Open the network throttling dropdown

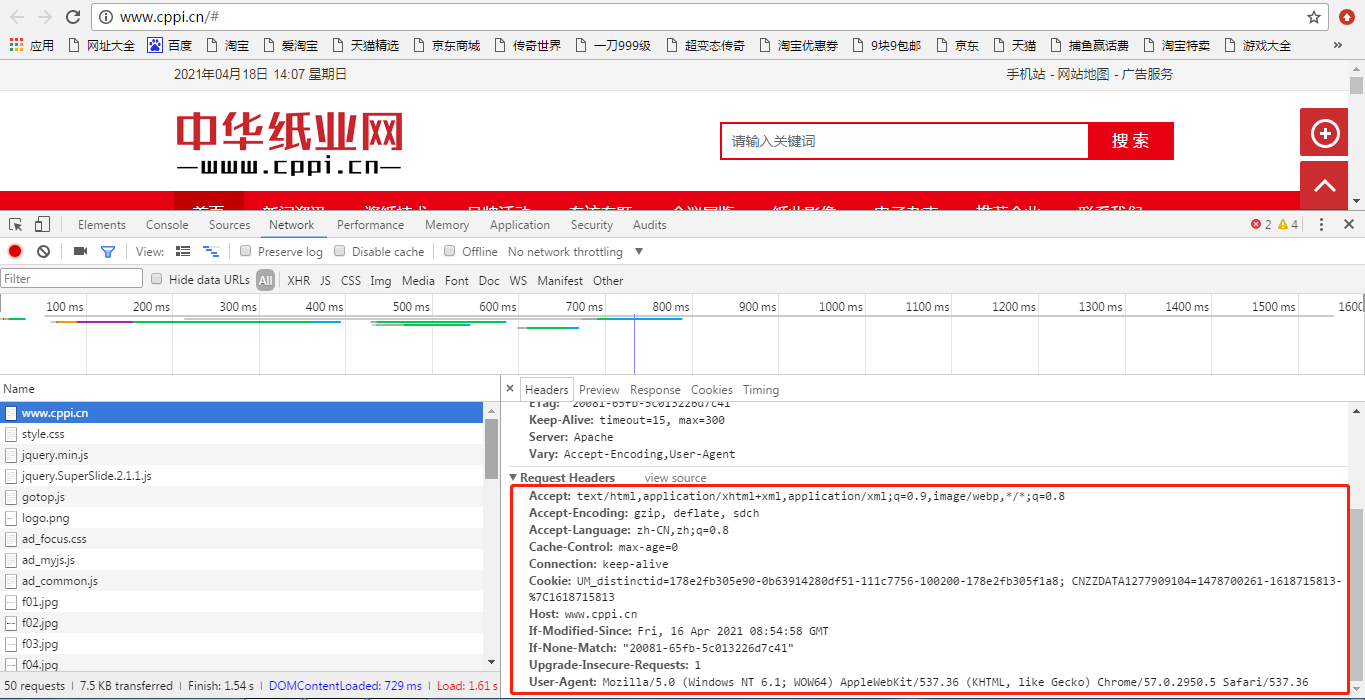(576, 251)
